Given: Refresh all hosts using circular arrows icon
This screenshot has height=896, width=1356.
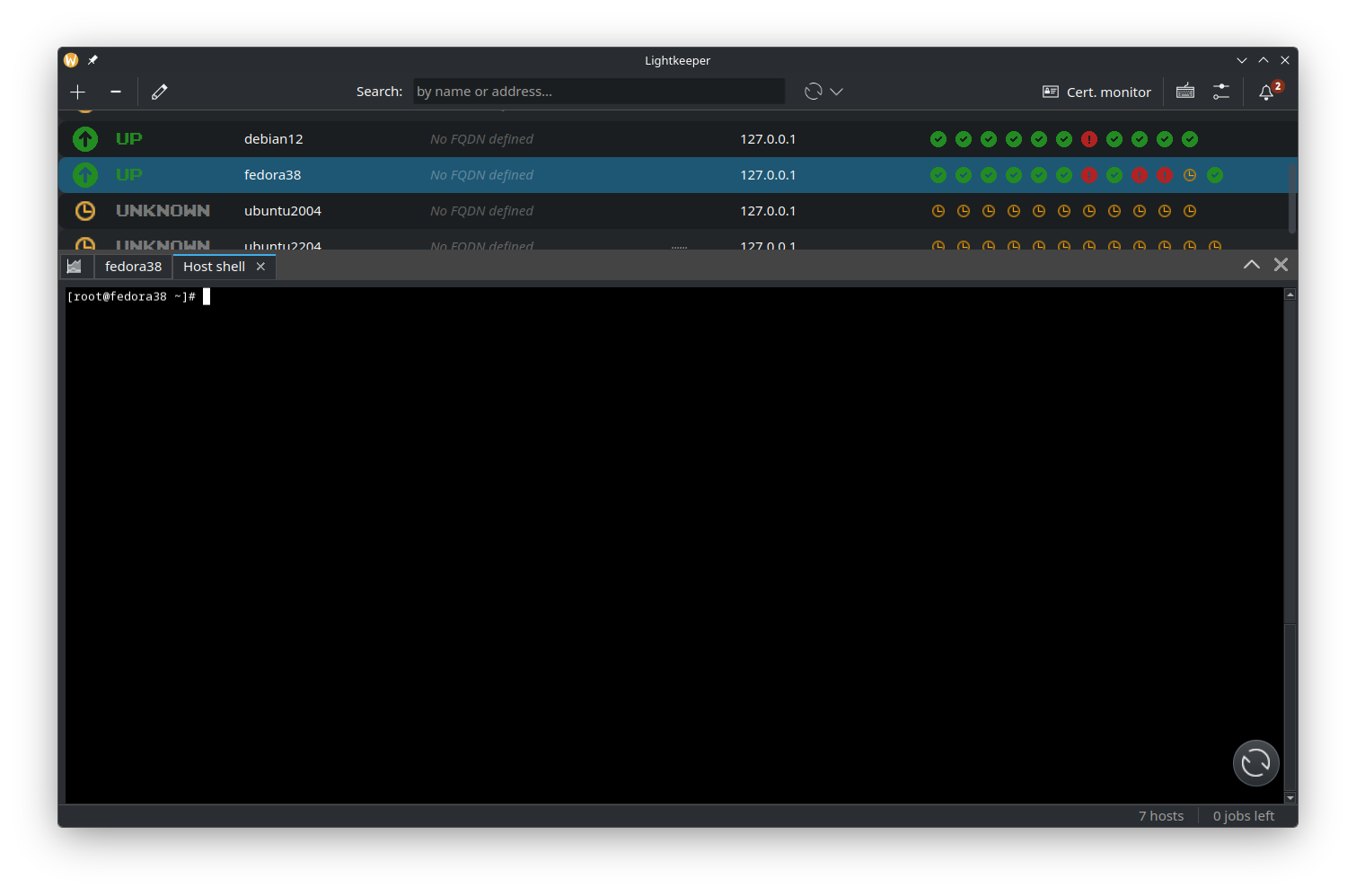Looking at the screenshot, I should pyautogui.click(x=814, y=92).
